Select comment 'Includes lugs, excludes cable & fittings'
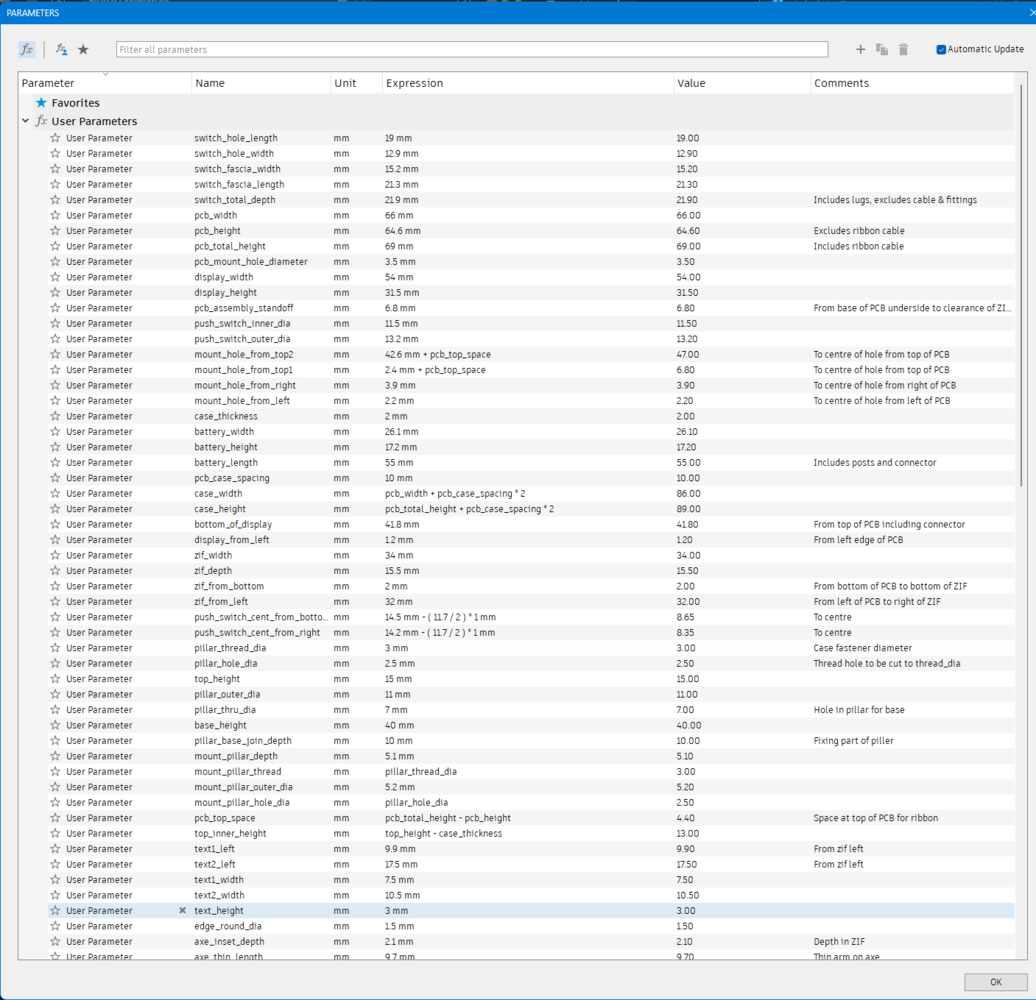The image size is (1036, 1000). click(895, 200)
